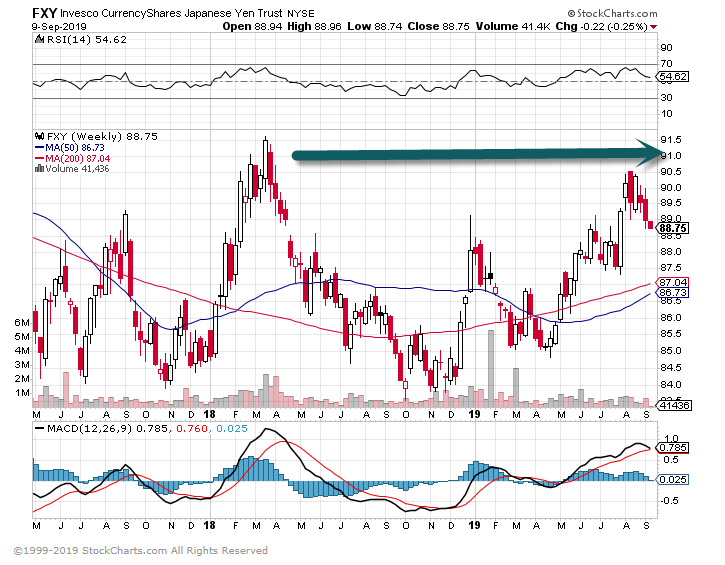Click the Volume 41.4K header value
Viewport: 725px width, 565px height.
coord(513,26)
